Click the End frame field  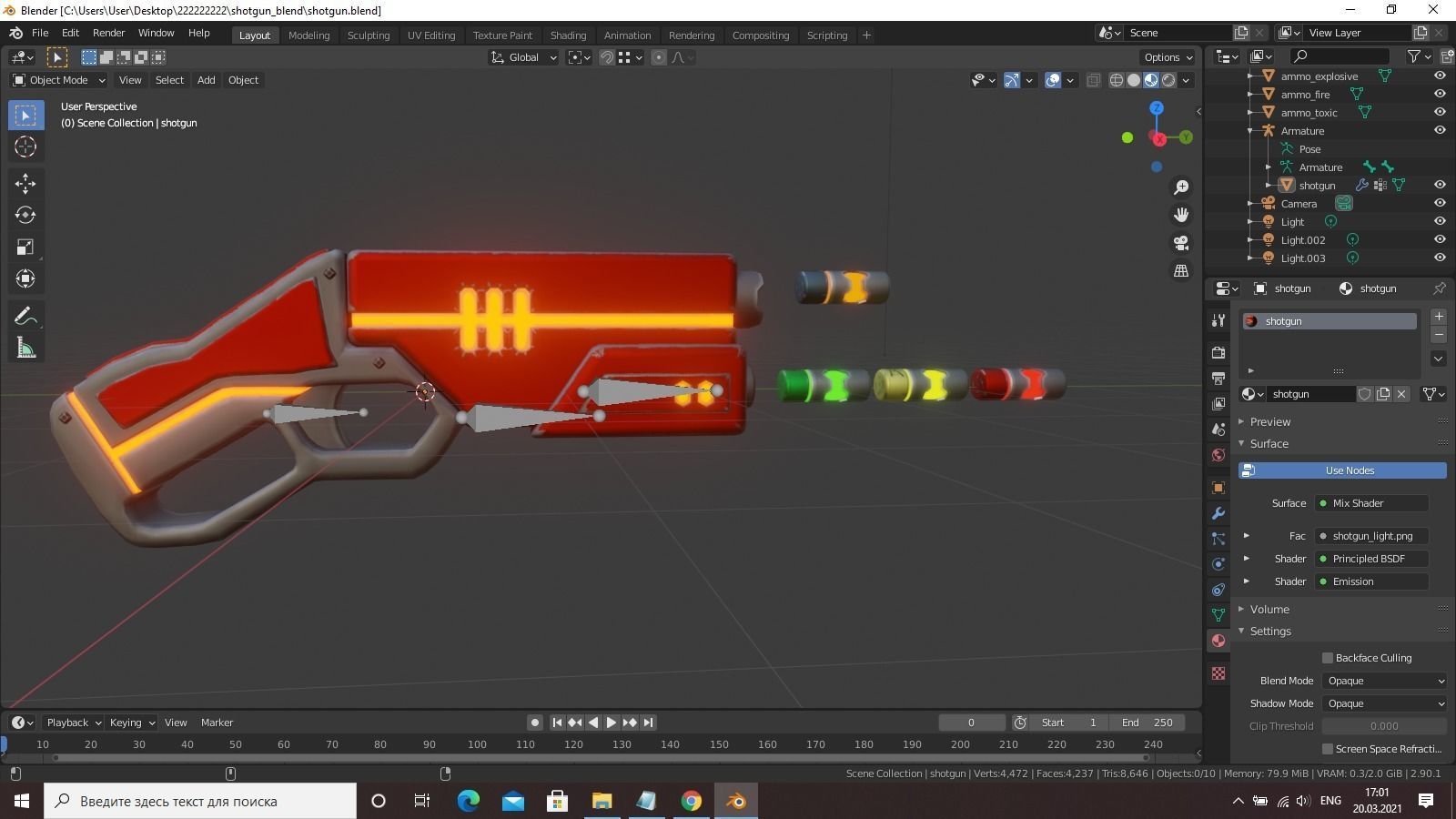(1147, 723)
